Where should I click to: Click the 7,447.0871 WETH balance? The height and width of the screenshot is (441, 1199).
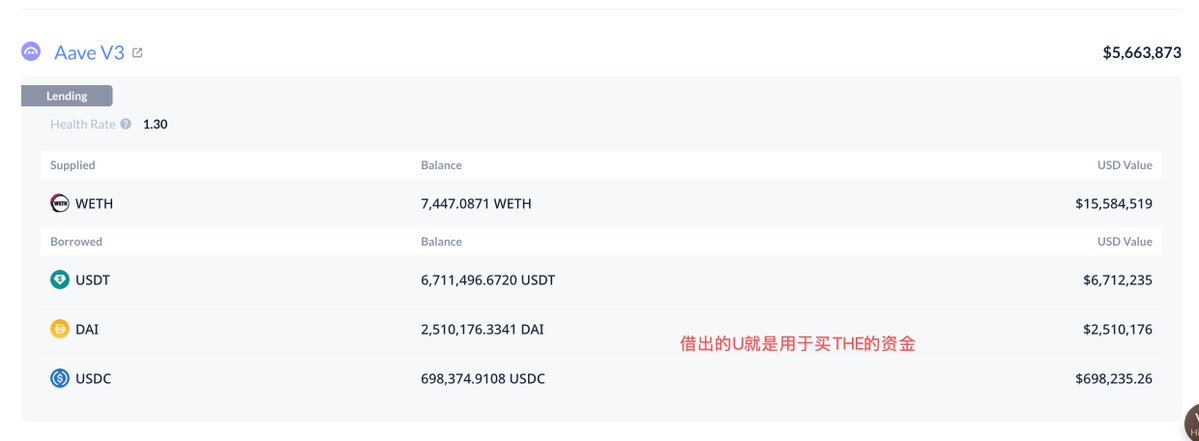[x=476, y=204]
